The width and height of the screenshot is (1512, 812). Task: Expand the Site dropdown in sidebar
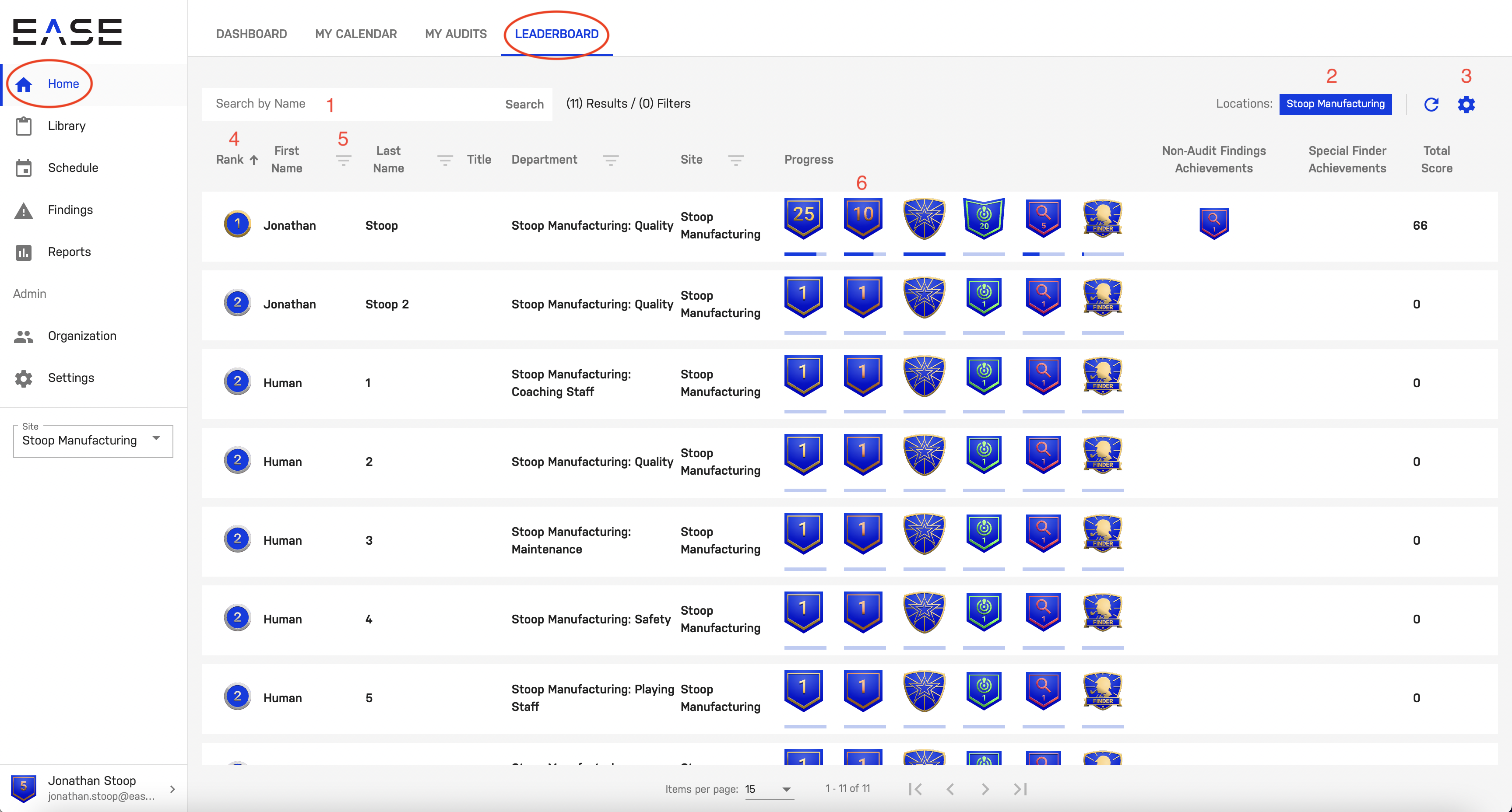(156, 438)
